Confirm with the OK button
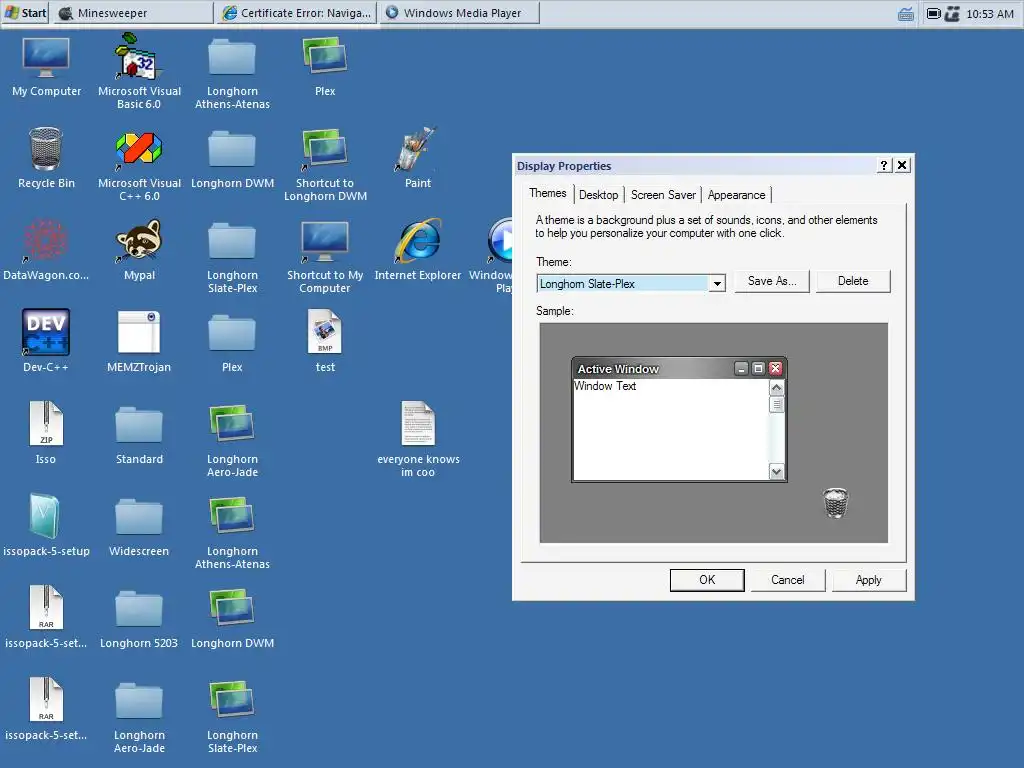The height and width of the screenshot is (768, 1024). pyautogui.click(x=707, y=580)
